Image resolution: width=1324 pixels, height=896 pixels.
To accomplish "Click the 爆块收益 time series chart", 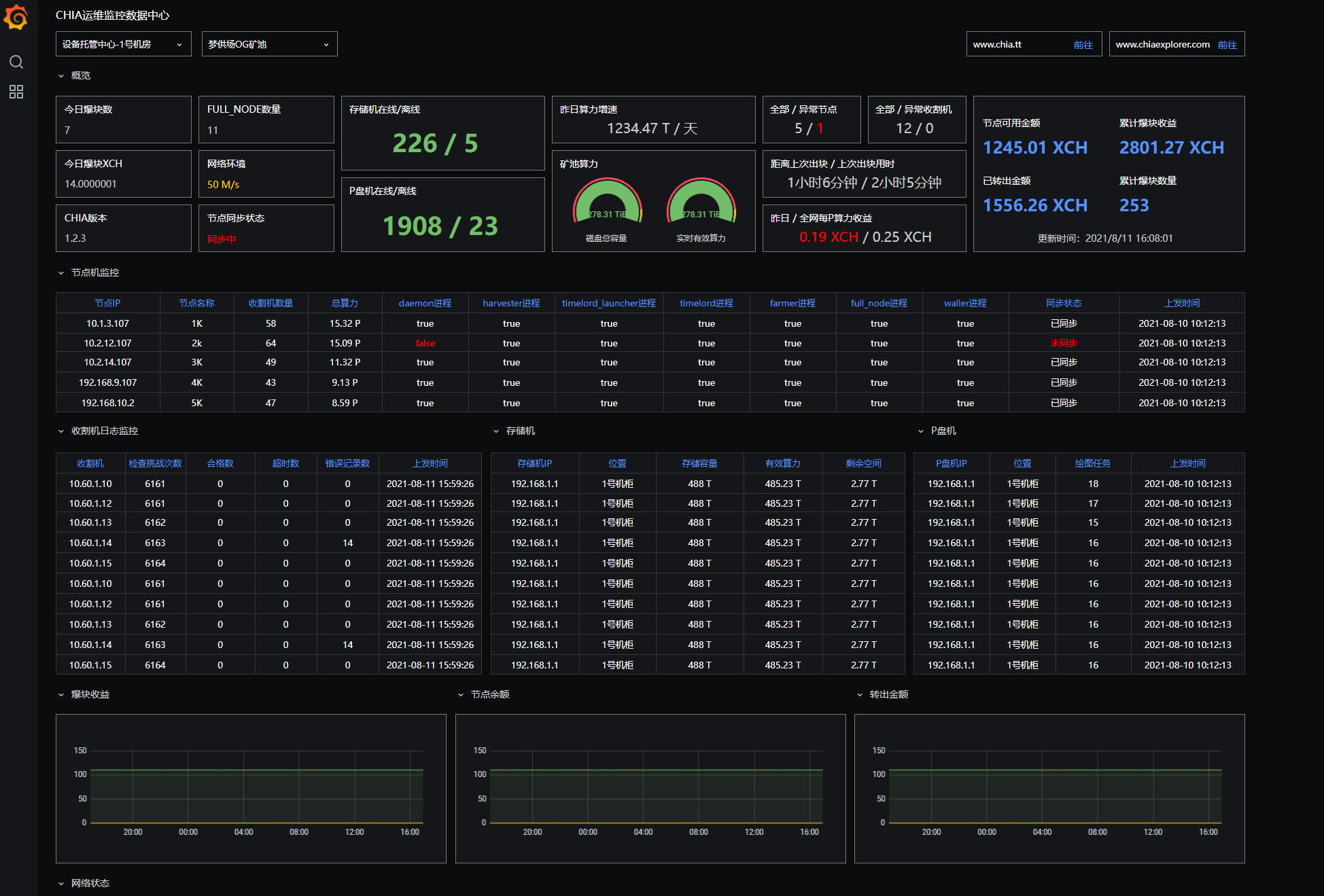I will pos(251,789).
